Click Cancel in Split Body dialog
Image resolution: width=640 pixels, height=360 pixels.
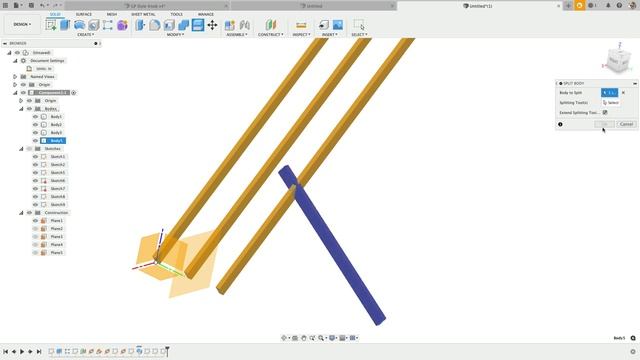click(626, 124)
